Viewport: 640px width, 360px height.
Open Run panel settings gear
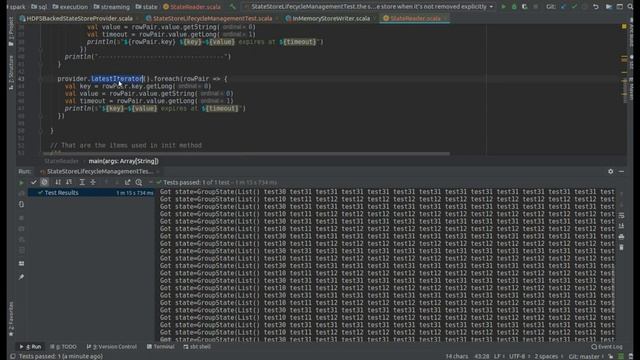610,171
